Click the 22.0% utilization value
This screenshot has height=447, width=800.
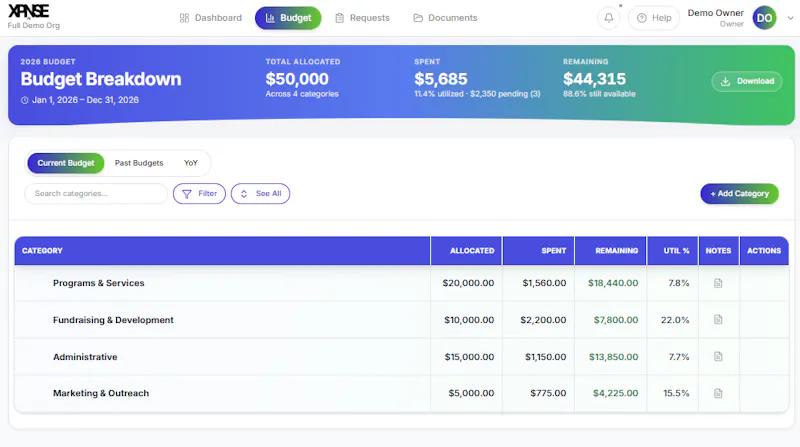[x=675, y=320]
